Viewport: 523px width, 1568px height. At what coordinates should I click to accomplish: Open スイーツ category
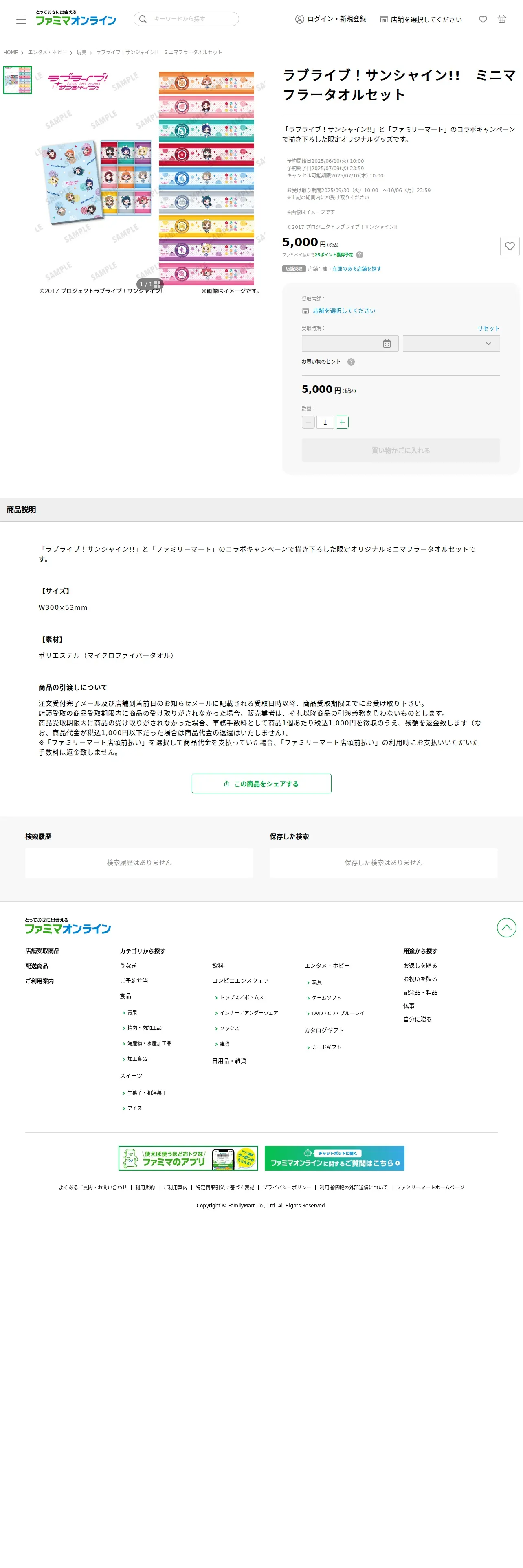click(x=131, y=1075)
